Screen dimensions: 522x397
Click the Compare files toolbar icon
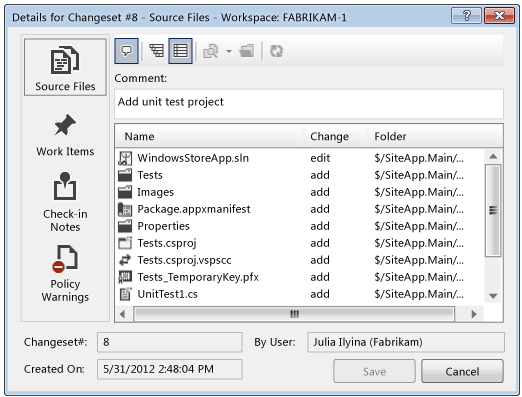pos(211,51)
